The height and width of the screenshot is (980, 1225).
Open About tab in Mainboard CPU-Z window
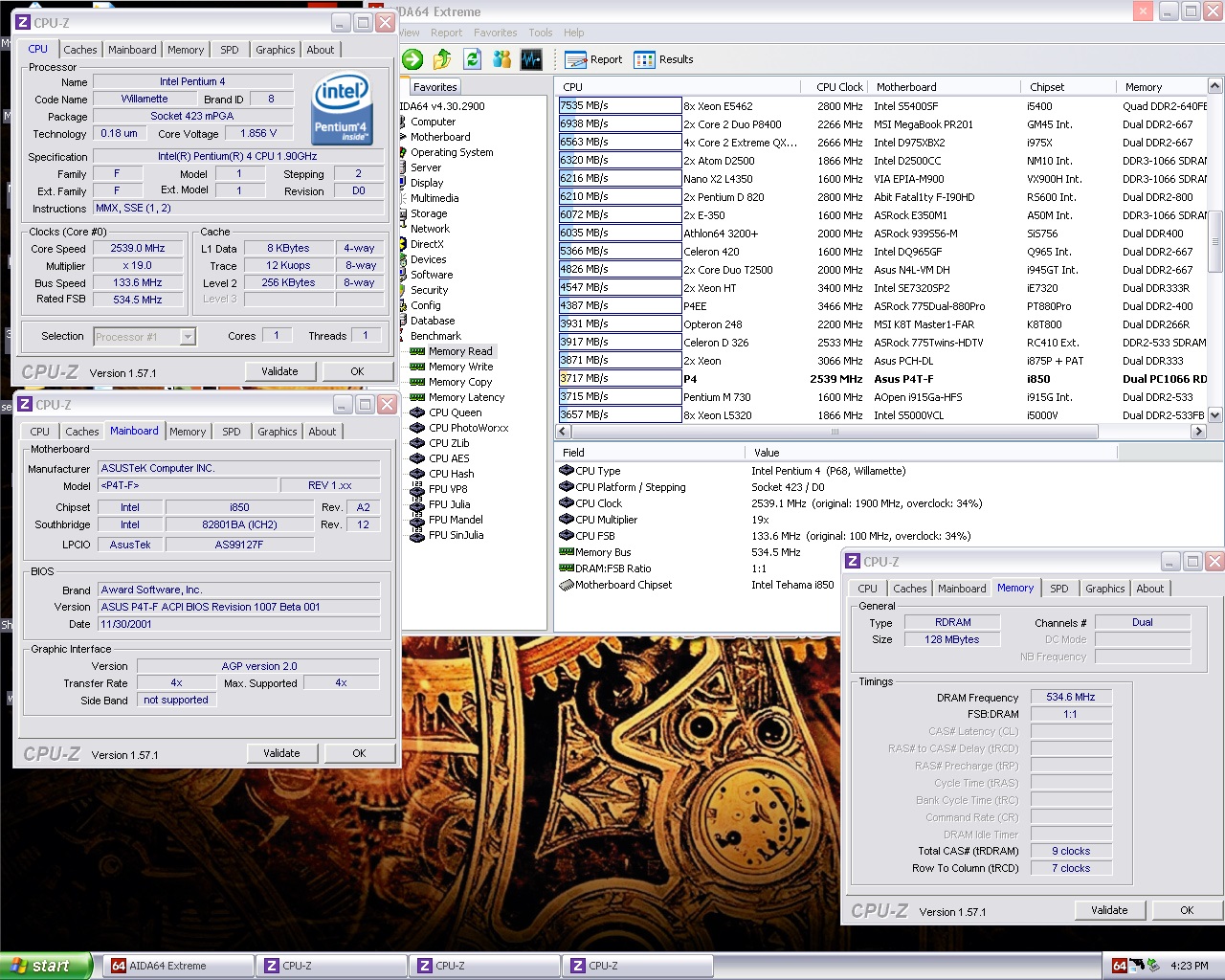click(x=323, y=432)
